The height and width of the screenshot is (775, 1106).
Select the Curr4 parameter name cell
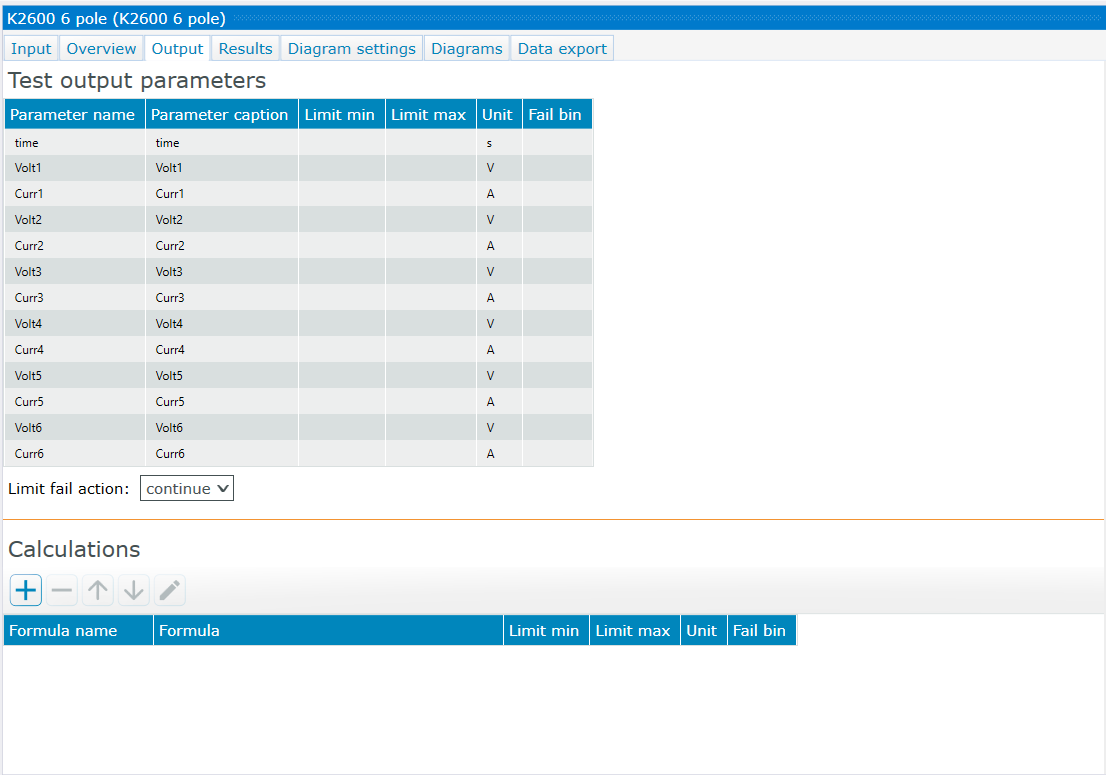coord(75,350)
